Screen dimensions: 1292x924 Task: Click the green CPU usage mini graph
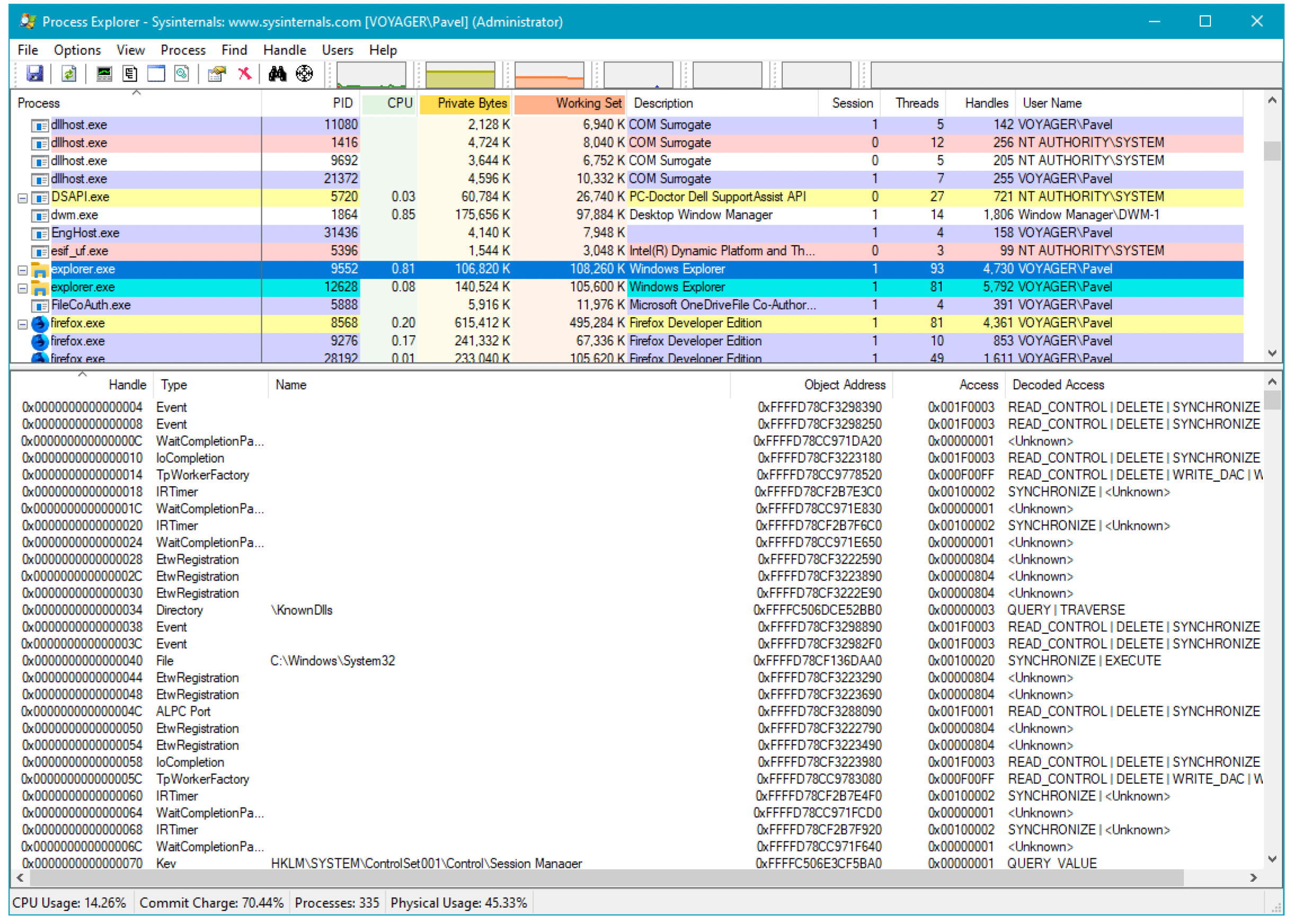click(x=371, y=75)
